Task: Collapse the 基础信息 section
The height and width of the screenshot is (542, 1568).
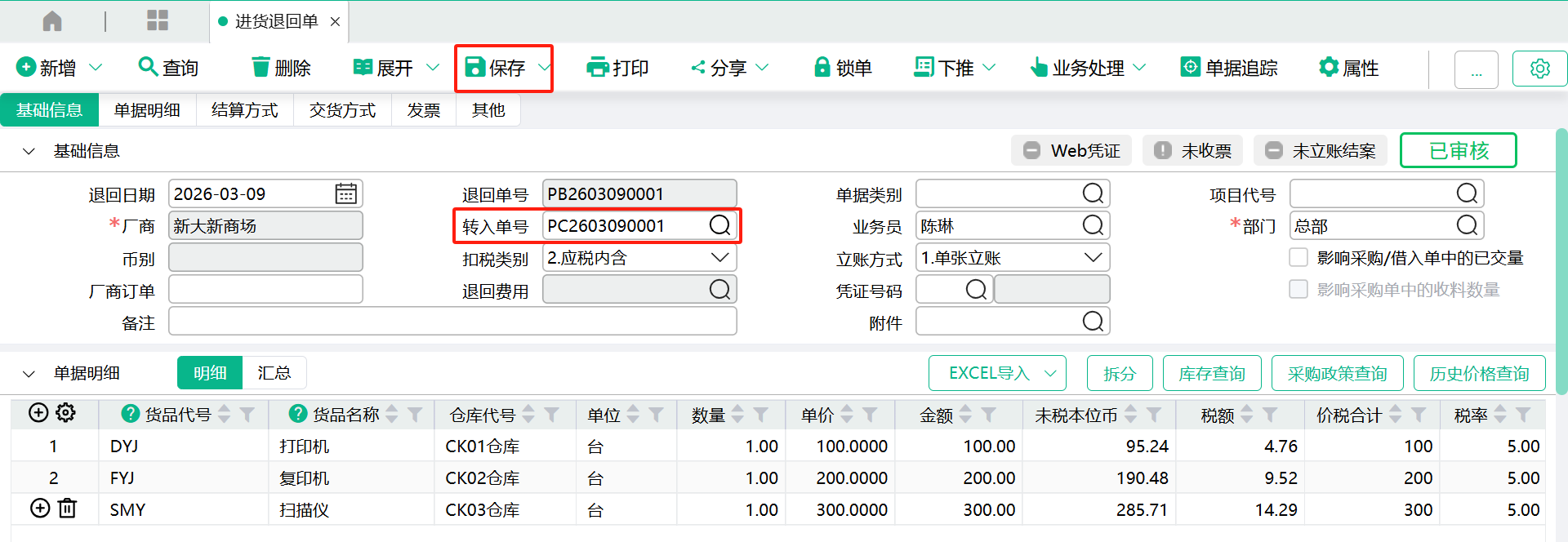Action: click(x=29, y=151)
